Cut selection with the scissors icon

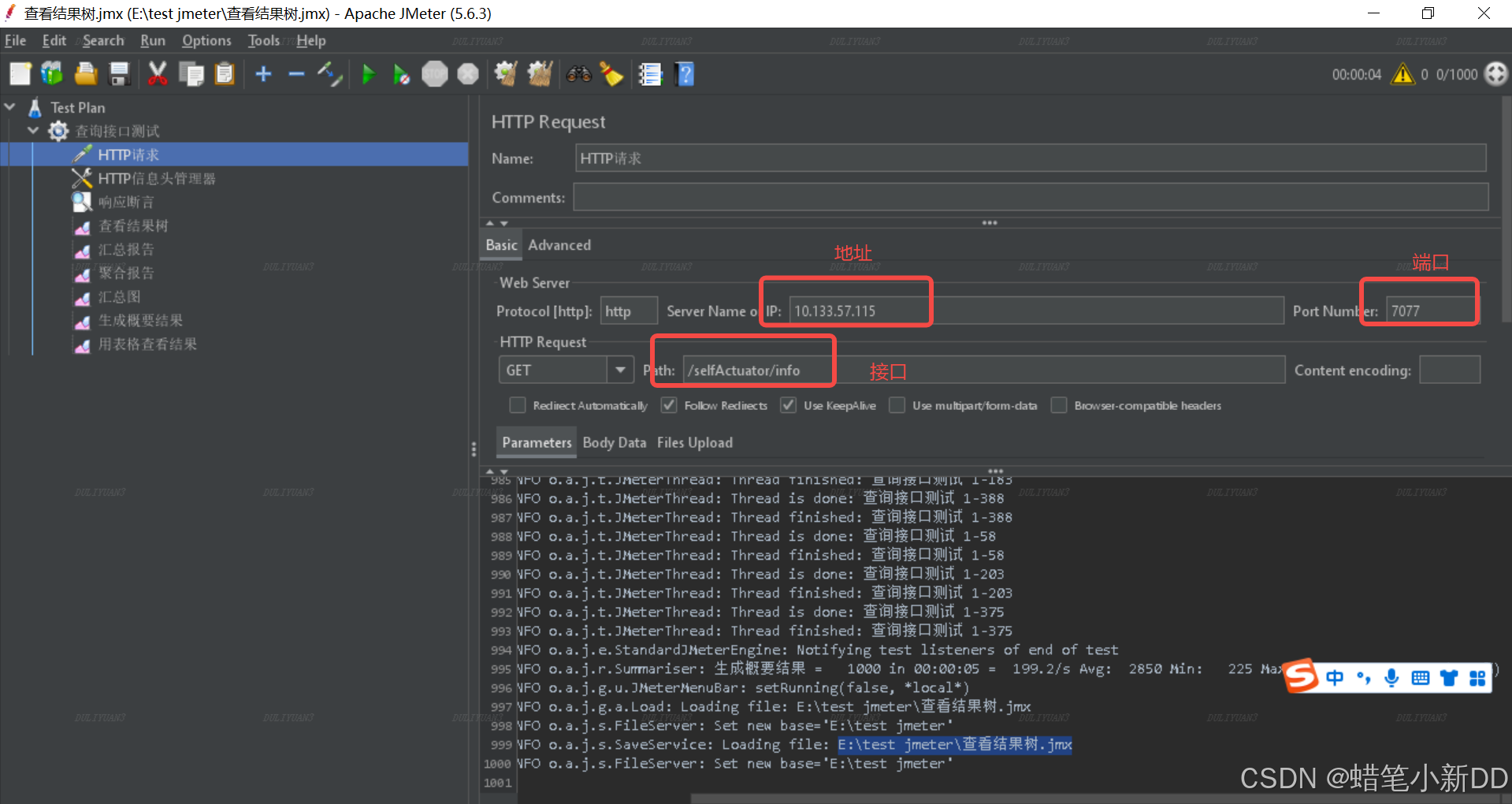coord(158,74)
